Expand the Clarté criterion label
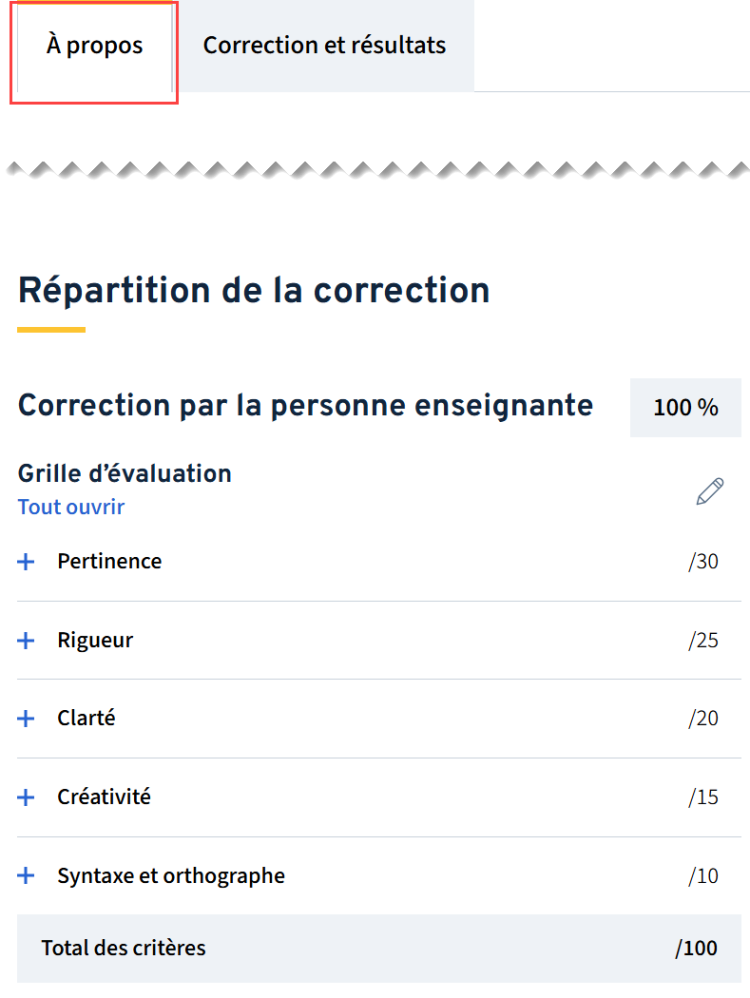The height and width of the screenshot is (998, 750). pos(86,719)
